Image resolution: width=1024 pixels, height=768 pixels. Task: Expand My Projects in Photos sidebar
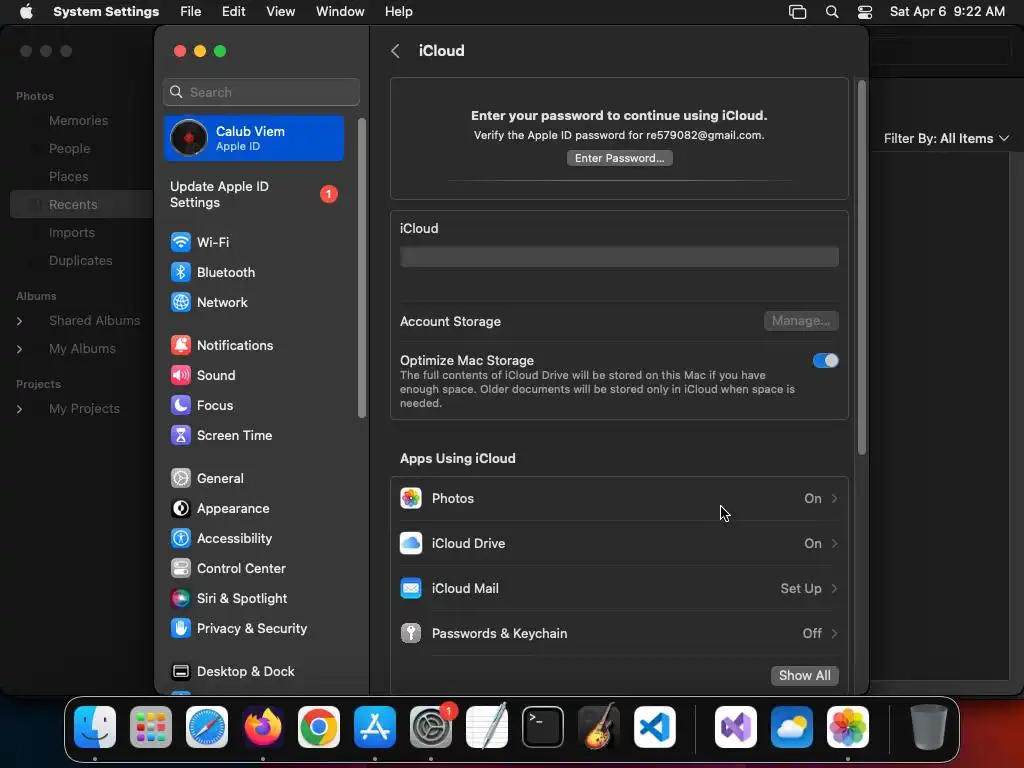tap(20, 409)
